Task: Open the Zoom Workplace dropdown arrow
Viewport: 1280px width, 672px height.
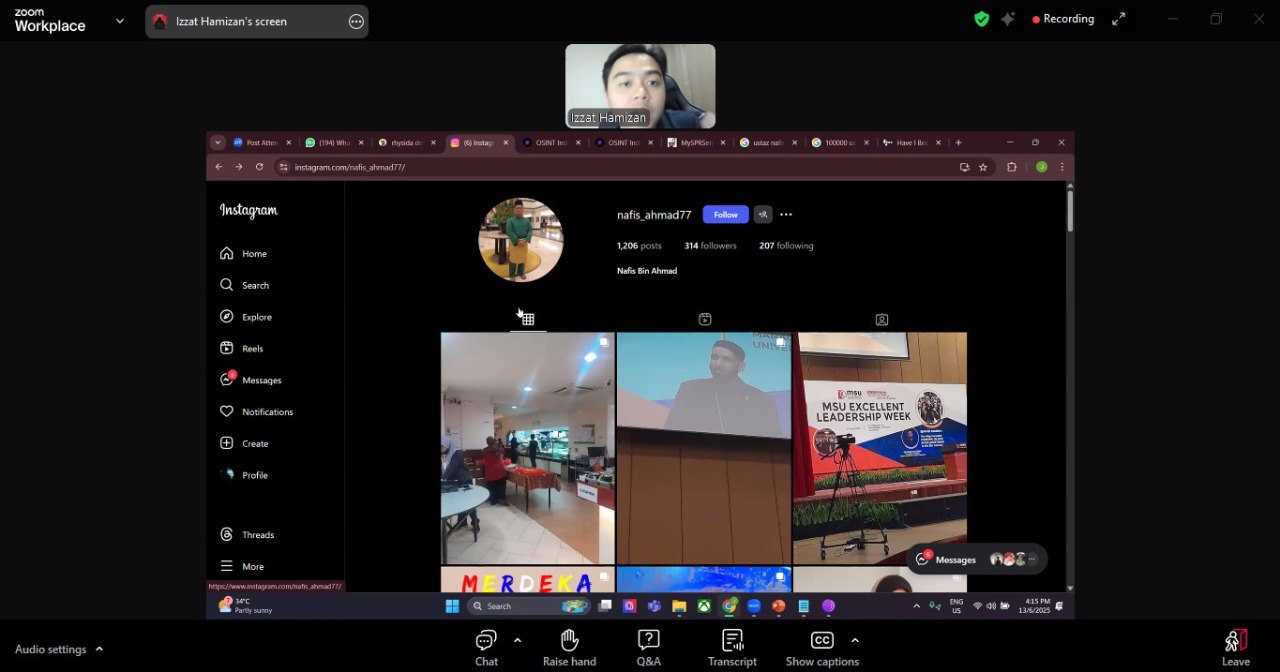Action: coord(120,20)
